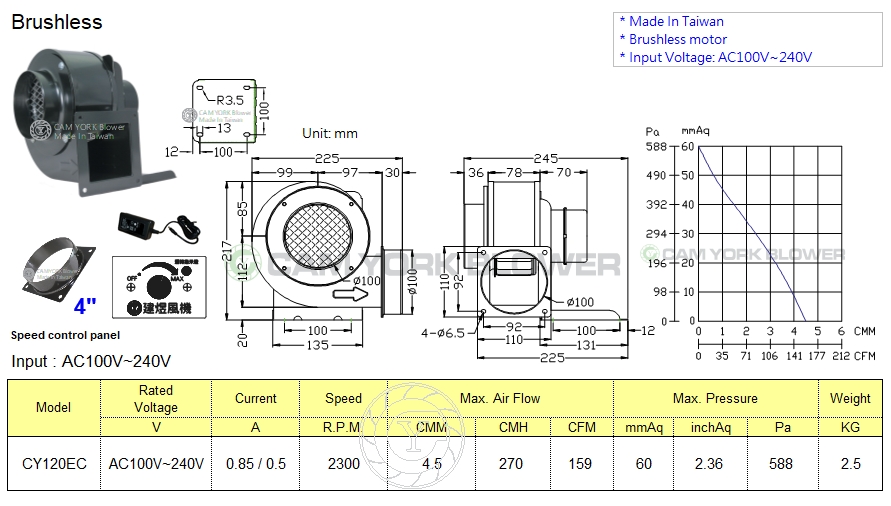Click the '60' mmAq cell
This screenshot has width=891, height=506.
point(644,464)
